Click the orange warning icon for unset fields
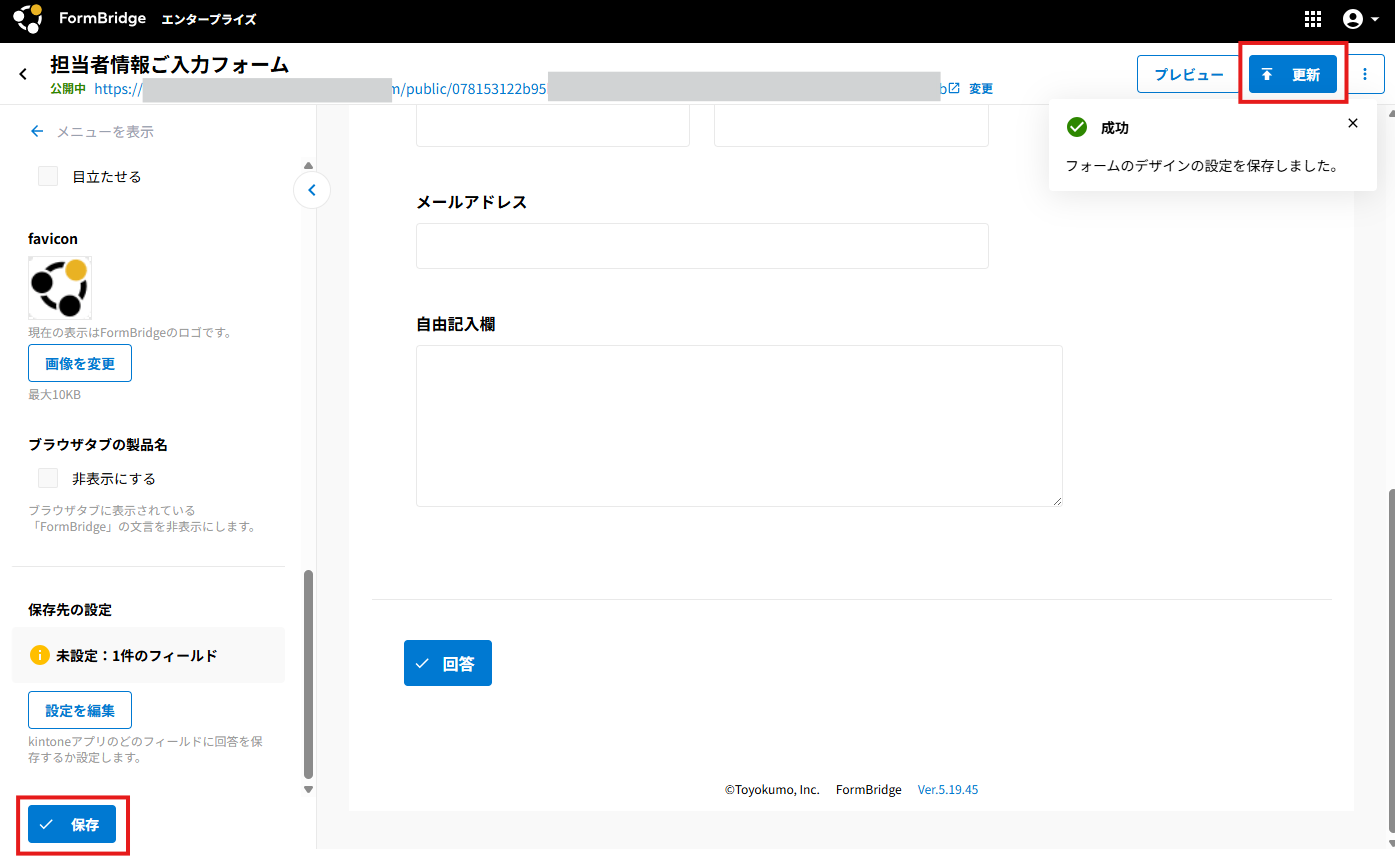Viewport: 1395px width, 856px height. (x=39, y=655)
